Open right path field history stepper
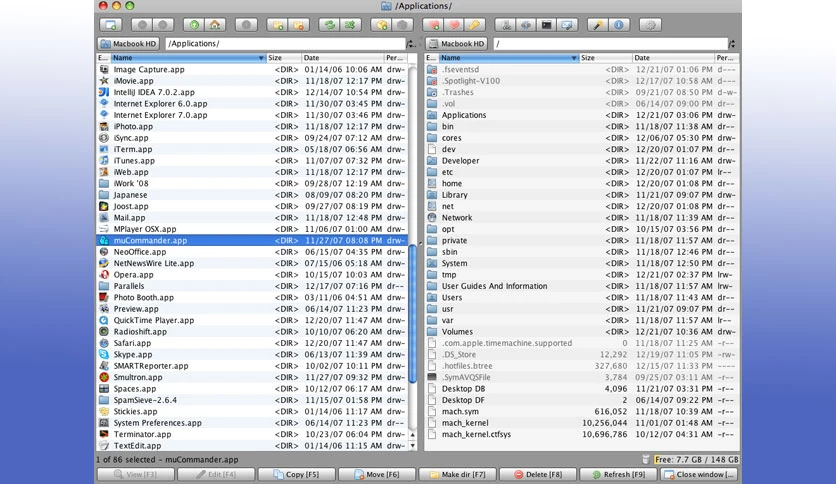This screenshot has height=484, width=836. (x=732, y=44)
